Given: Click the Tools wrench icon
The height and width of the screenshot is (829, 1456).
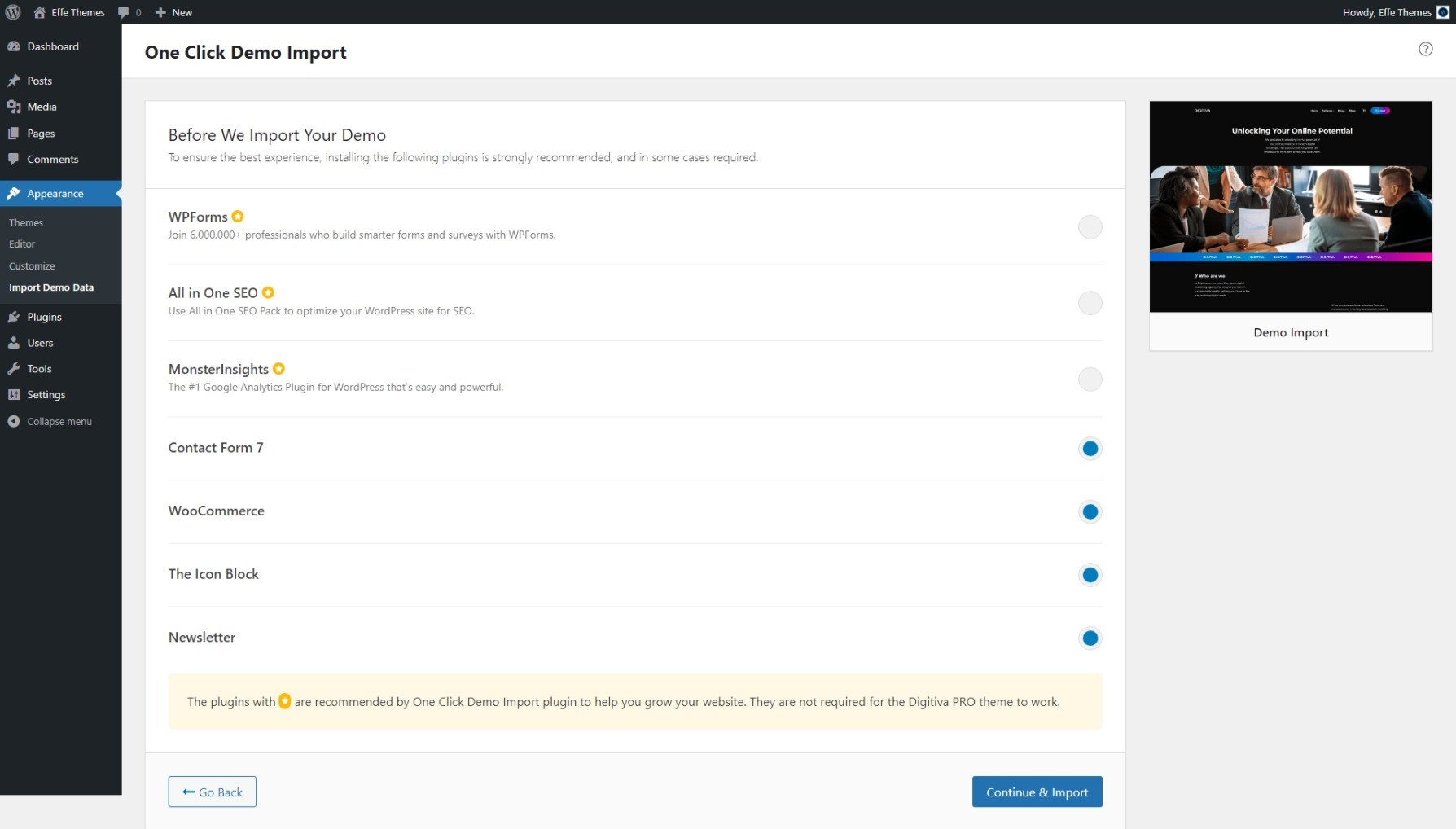Looking at the screenshot, I should pos(14,369).
